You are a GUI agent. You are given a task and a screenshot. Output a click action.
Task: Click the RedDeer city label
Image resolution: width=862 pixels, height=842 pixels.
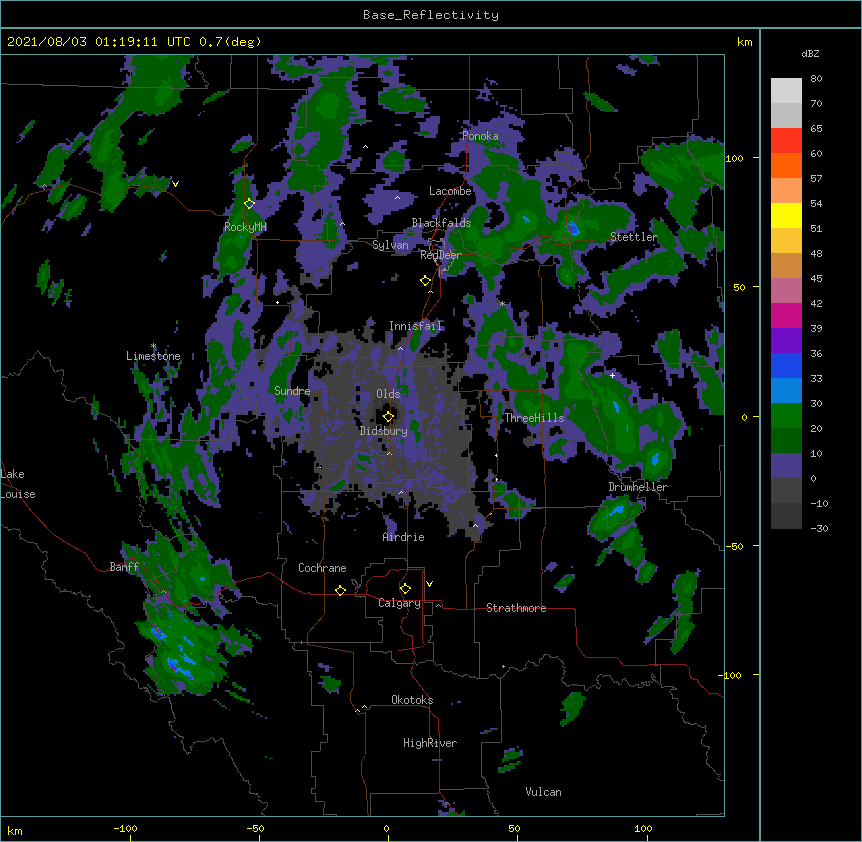[440, 254]
